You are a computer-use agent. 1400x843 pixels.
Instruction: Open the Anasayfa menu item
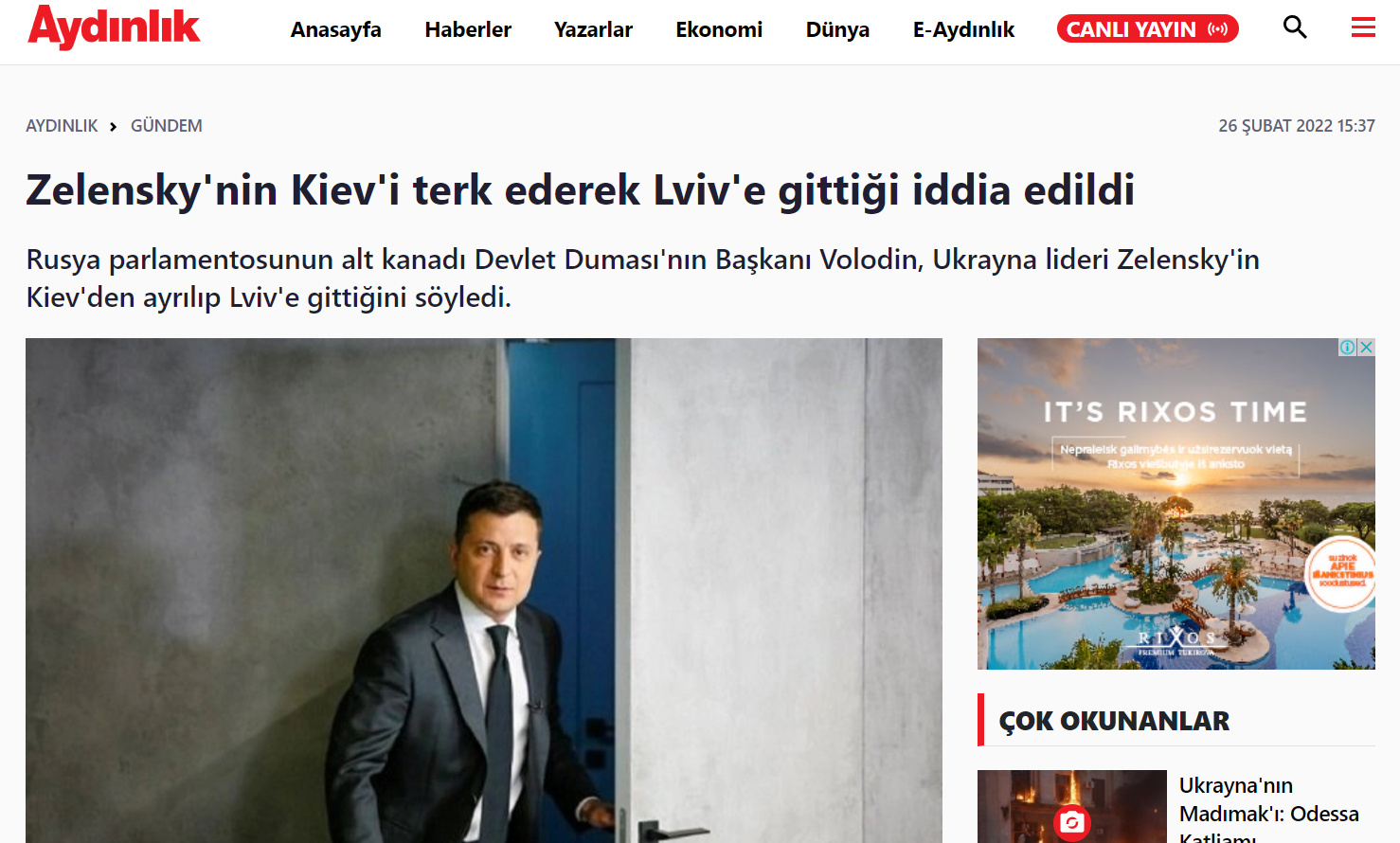pyautogui.click(x=335, y=29)
